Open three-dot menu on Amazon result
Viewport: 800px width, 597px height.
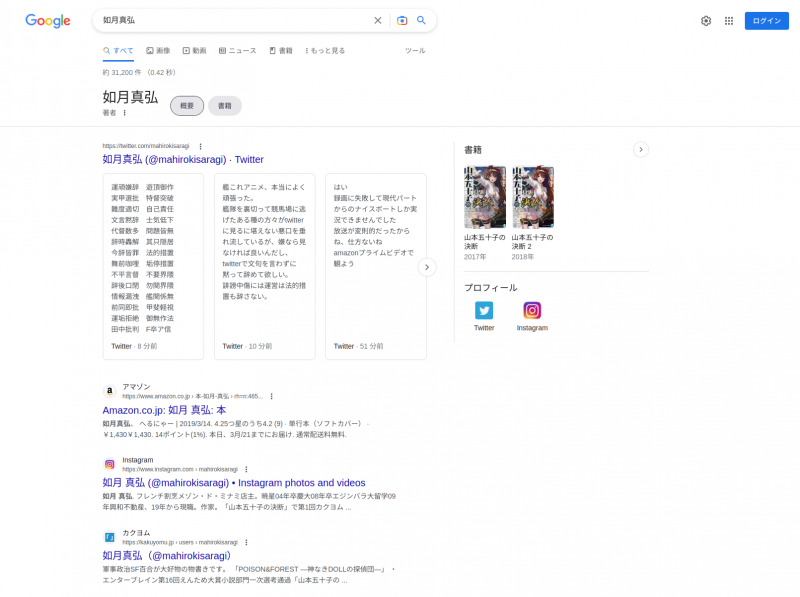coord(271,396)
